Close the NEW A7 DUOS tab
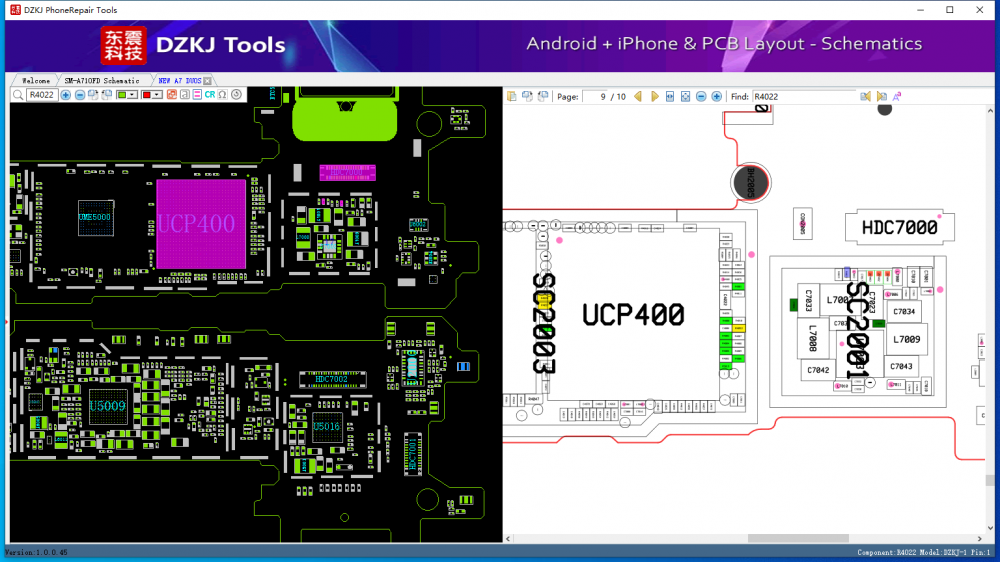The image size is (1000, 562). pyautogui.click(x=207, y=80)
